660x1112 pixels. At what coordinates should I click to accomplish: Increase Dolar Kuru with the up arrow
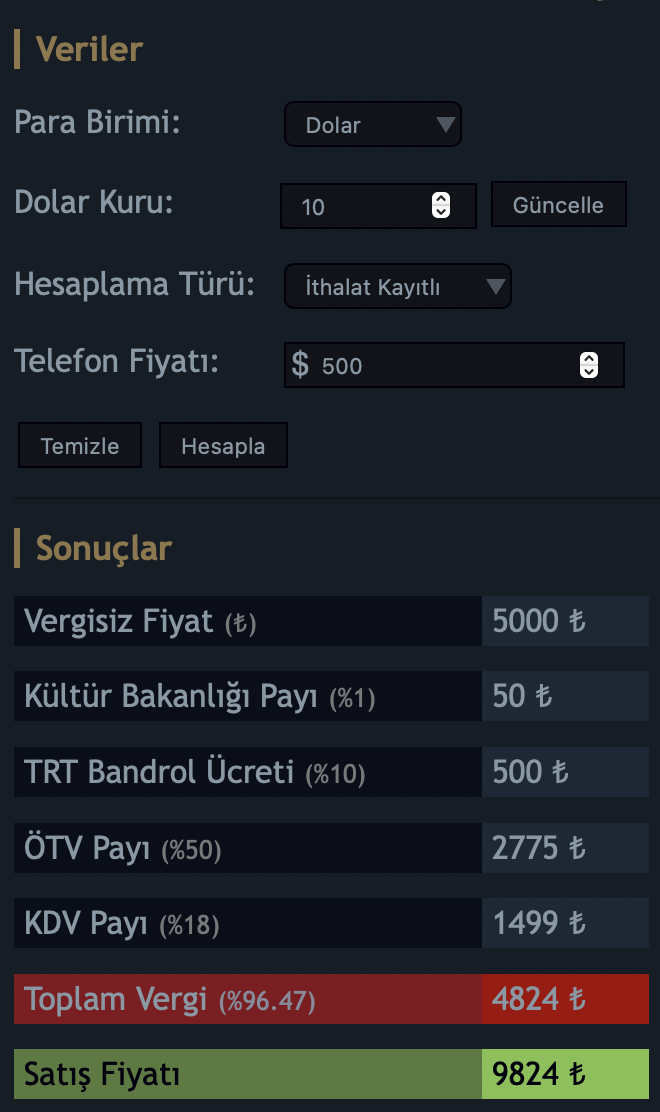pos(440,199)
